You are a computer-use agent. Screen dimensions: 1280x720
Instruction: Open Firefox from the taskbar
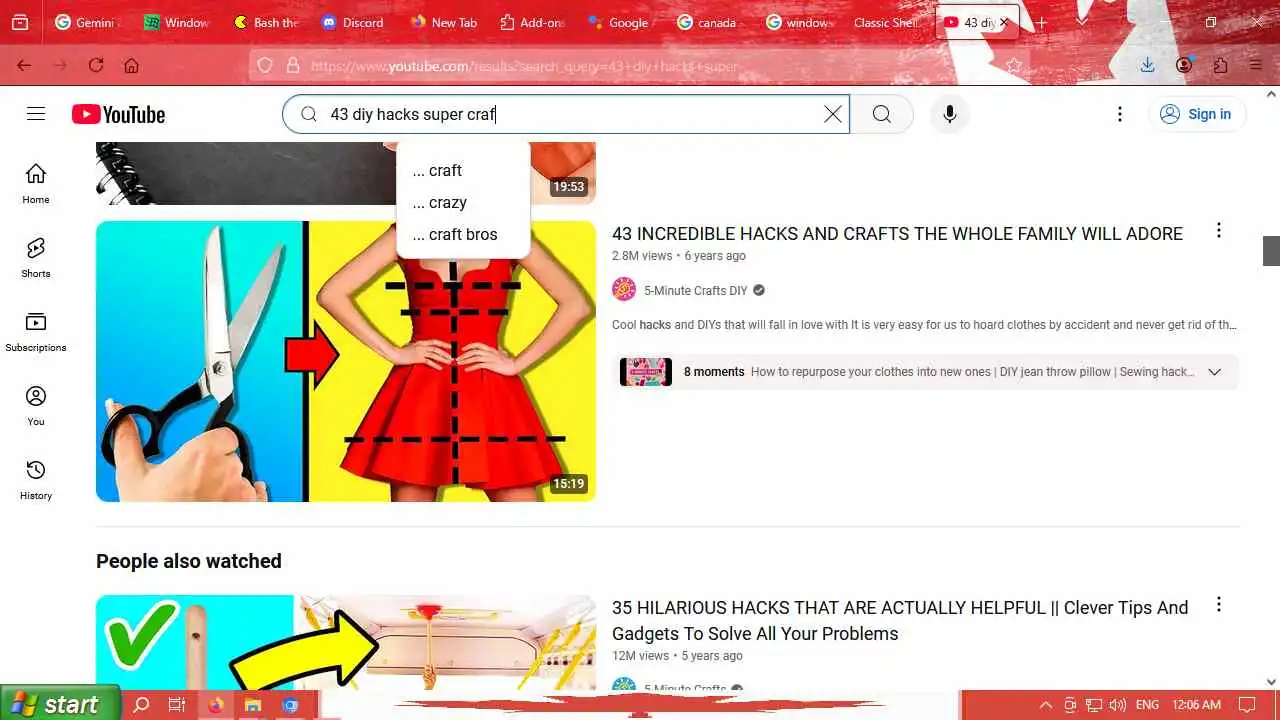point(215,705)
